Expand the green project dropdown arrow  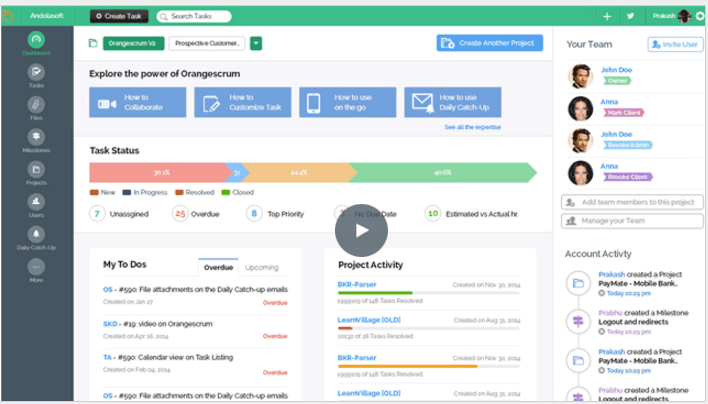point(256,43)
